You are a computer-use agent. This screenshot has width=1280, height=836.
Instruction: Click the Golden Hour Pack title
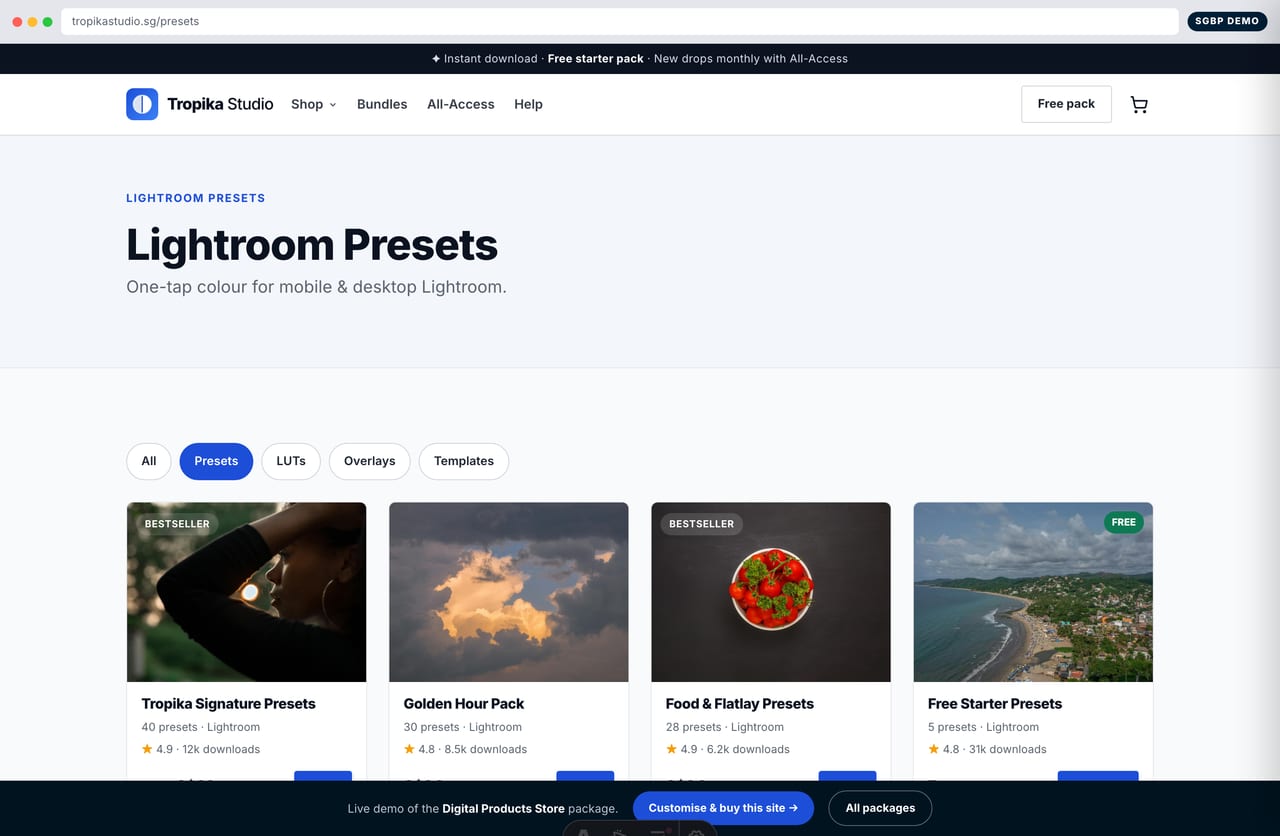click(464, 704)
